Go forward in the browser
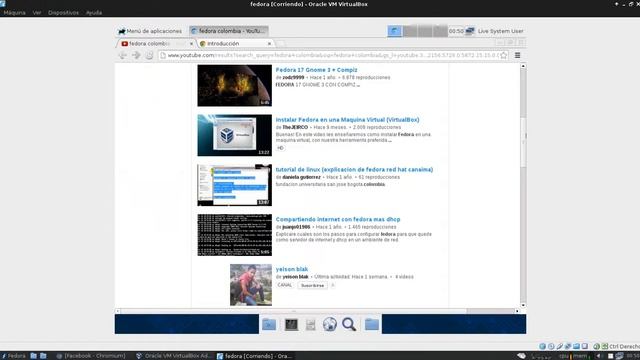The width and height of the screenshot is (640, 360). point(136,56)
